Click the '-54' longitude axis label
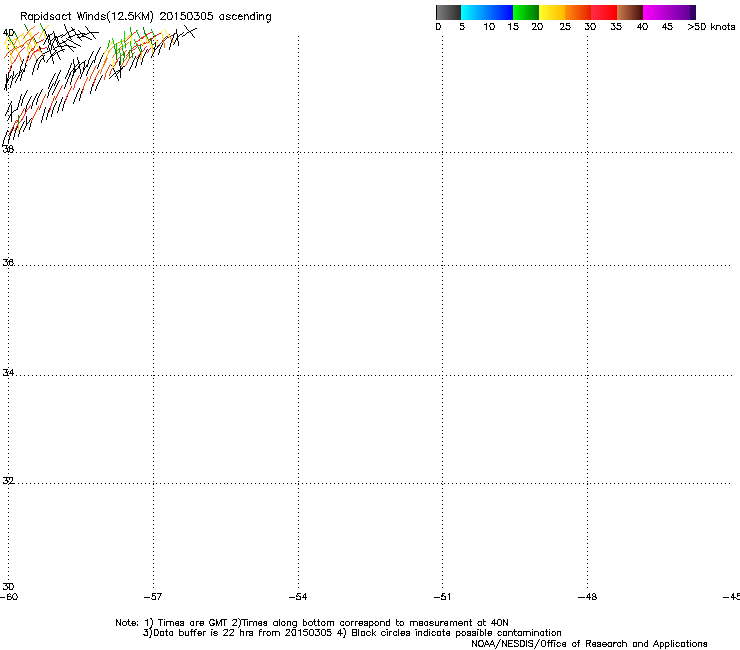The image size is (740, 650). click(x=298, y=597)
